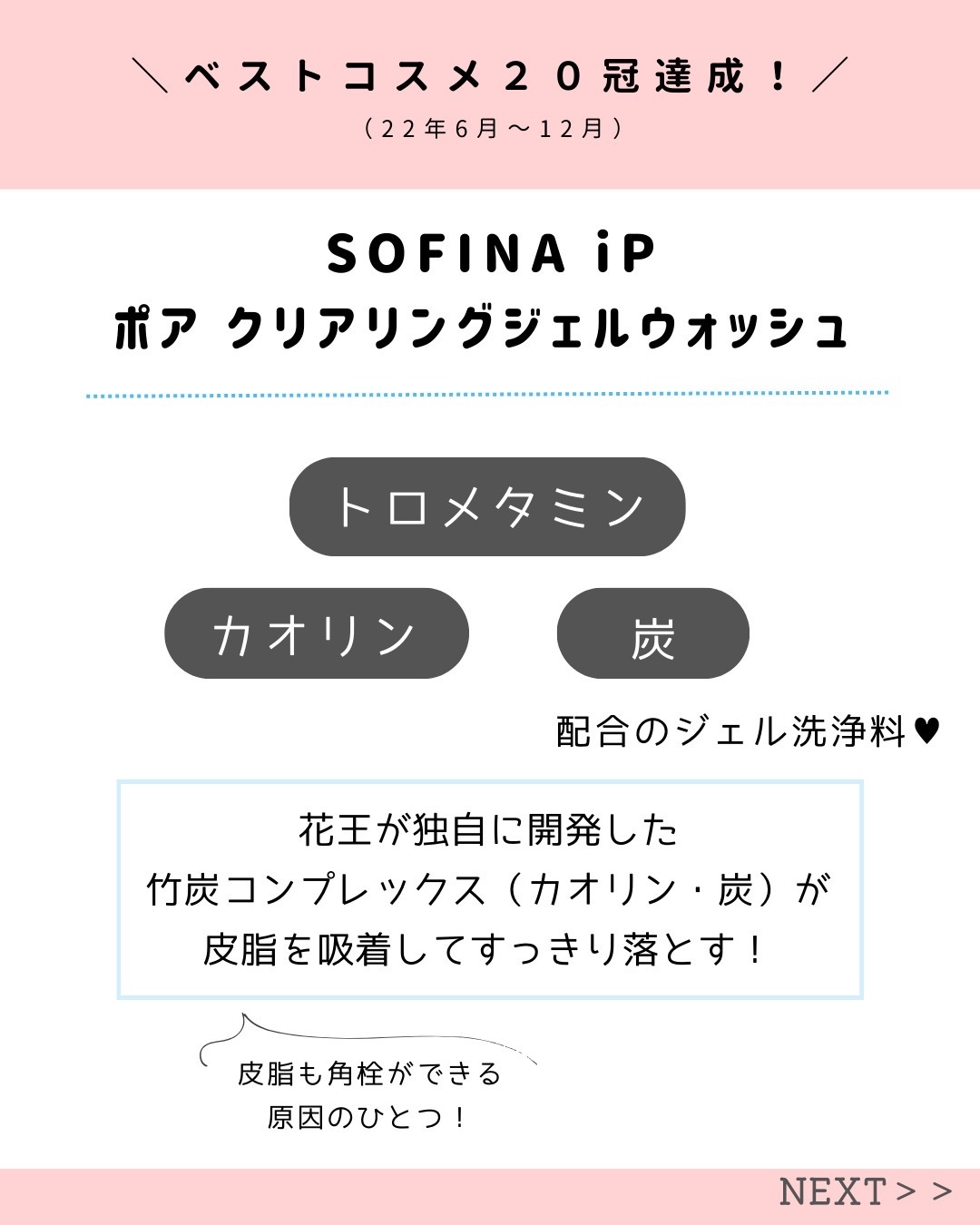Go to the next slide via NEXT
Image resolution: width=980 pixels, height=1225 pixels.
pos(832,1191)
